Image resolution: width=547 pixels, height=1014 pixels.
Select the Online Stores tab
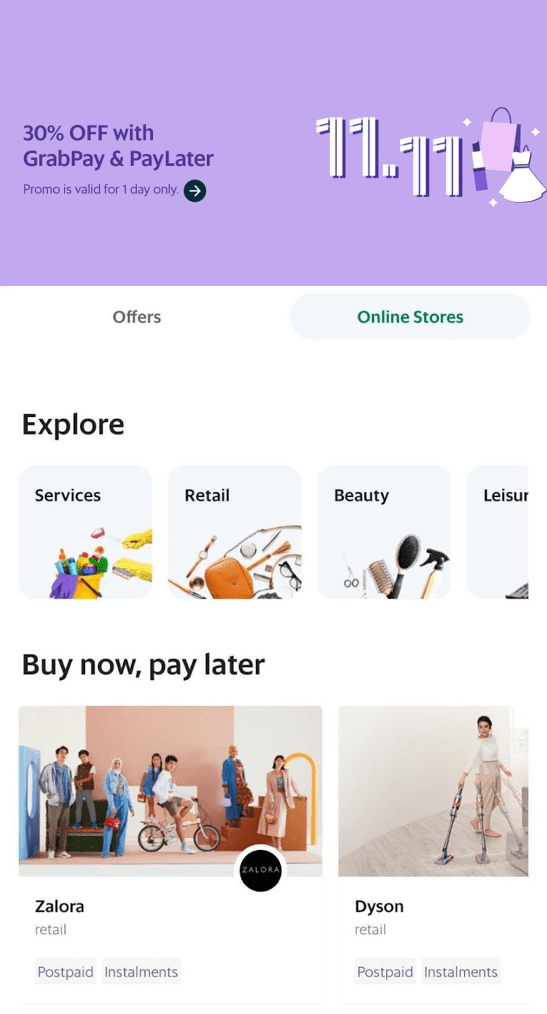[410, 317]
